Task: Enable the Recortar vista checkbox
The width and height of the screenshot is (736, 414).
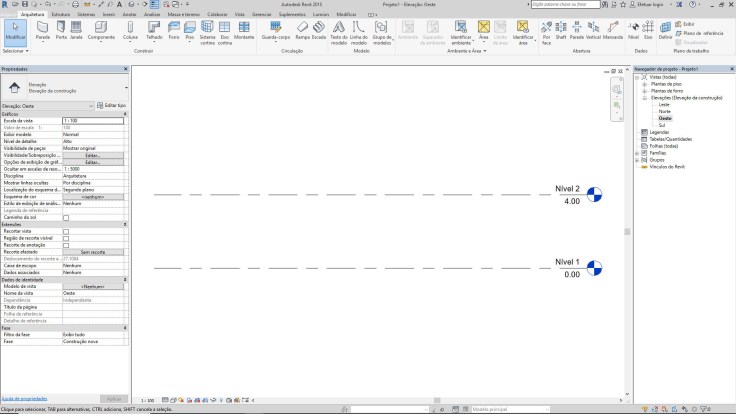Action: (66, 231)
